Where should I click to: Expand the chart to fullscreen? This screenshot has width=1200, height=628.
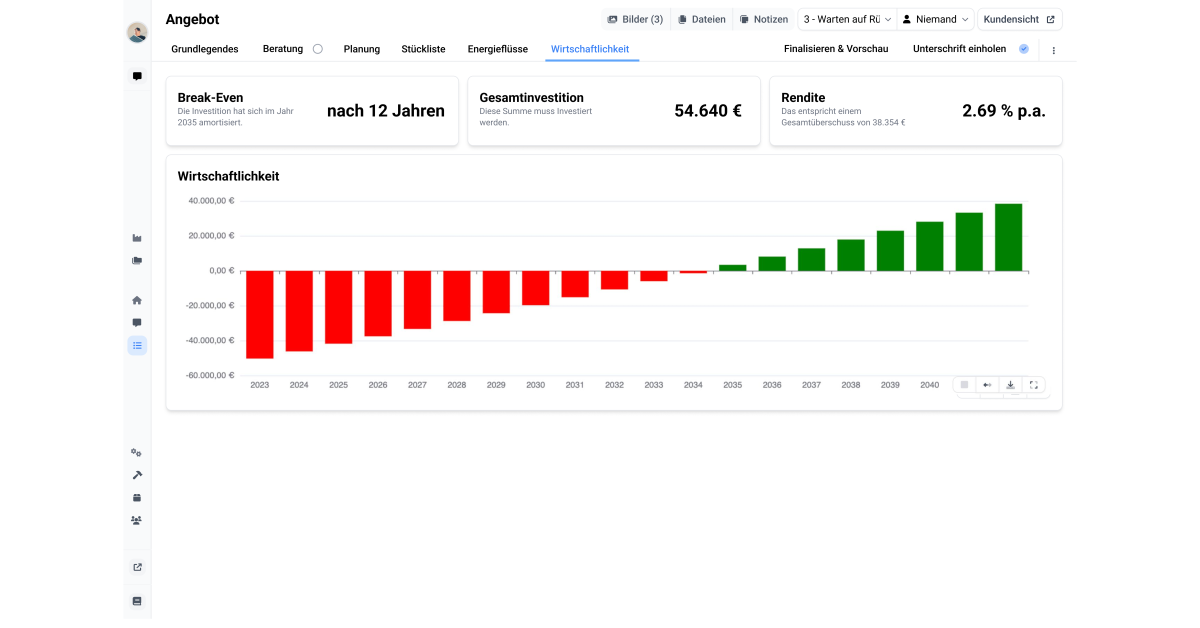click(x=1034, y=385)
